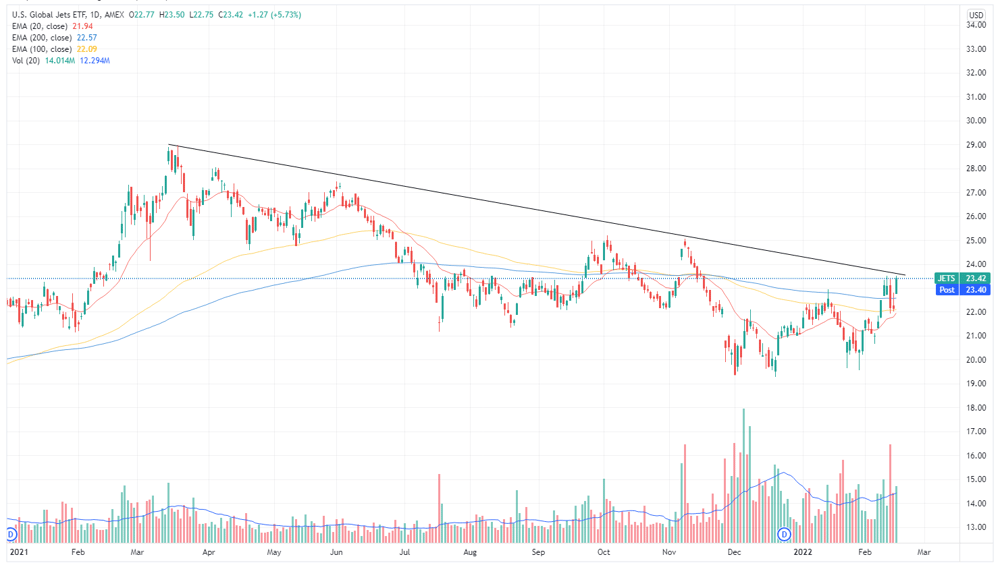This screenshot has height=563, width=1000.
Task: Click the Aug time axis label
Action: click(470, 552)
